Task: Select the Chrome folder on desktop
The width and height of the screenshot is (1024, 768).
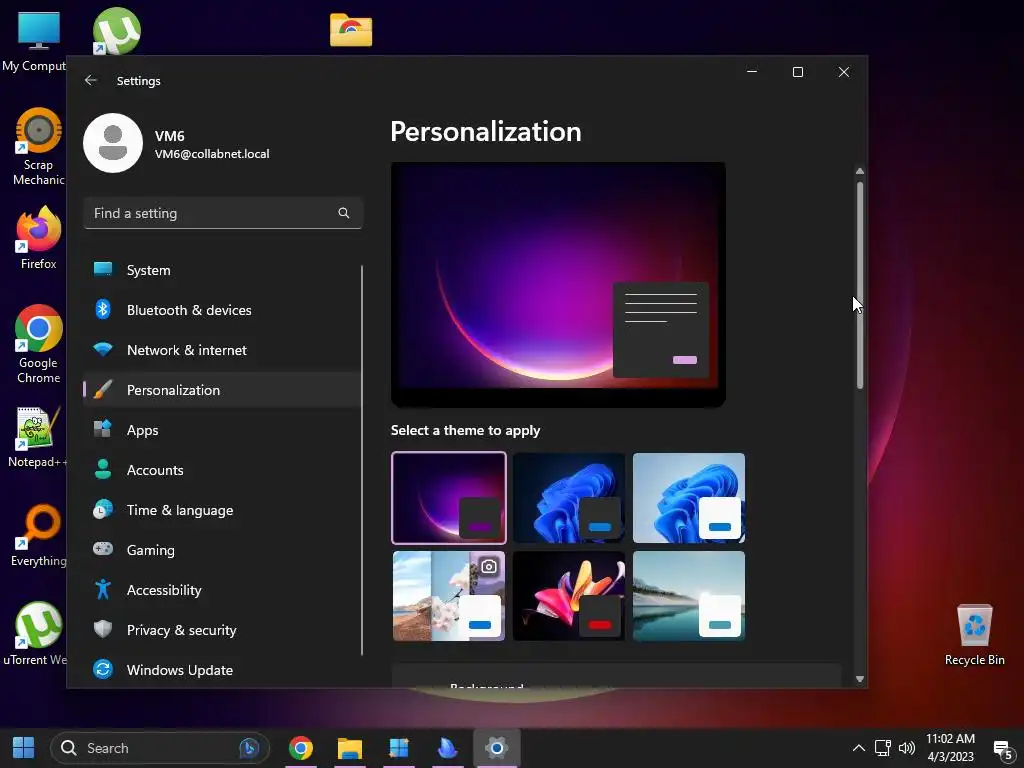Action: coord(351,30)
